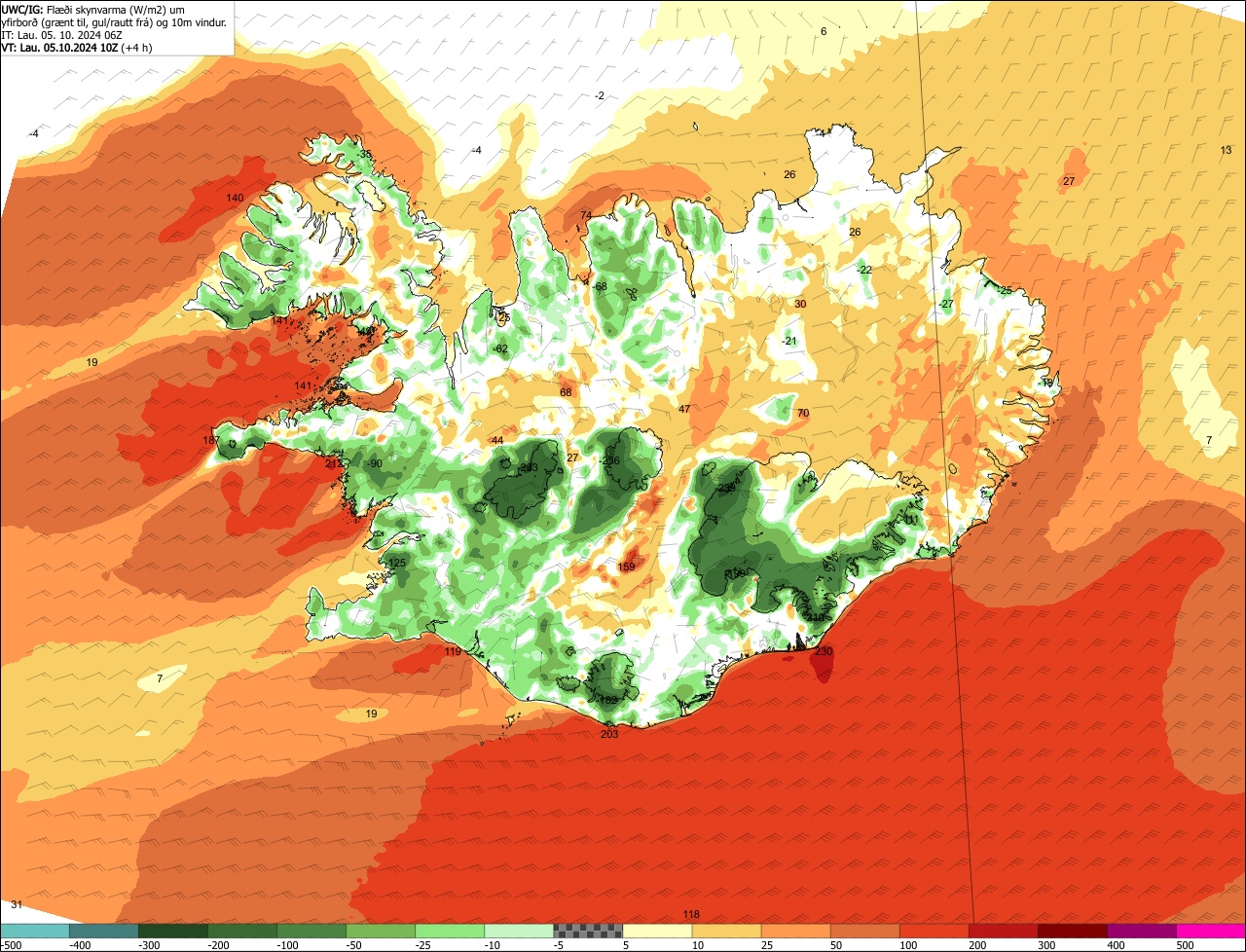
Task: Pick the orange 25 to 50 legend swatch
Action: point(795,931)
